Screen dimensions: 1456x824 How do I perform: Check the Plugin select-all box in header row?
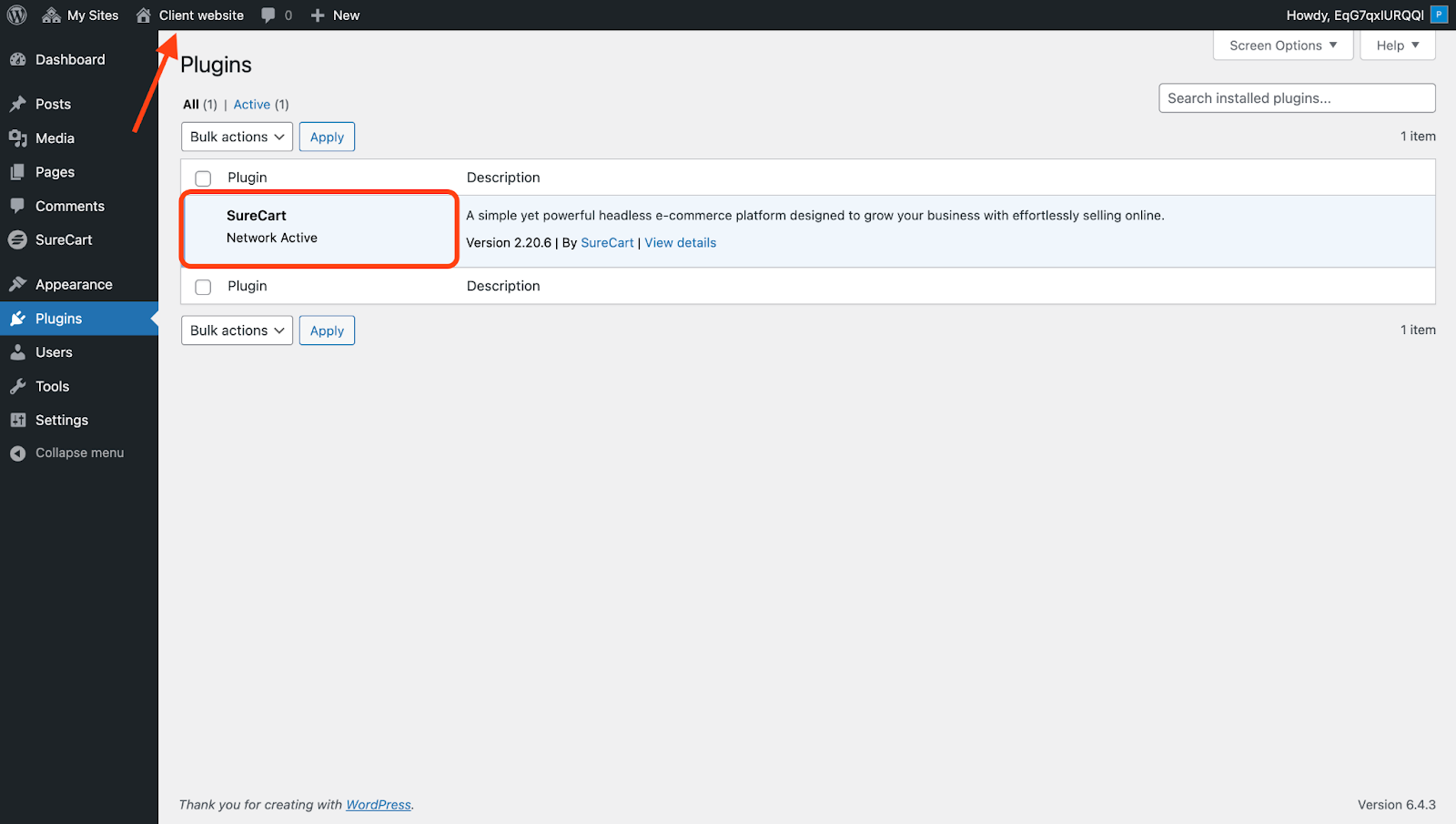(x=202, y=178)
